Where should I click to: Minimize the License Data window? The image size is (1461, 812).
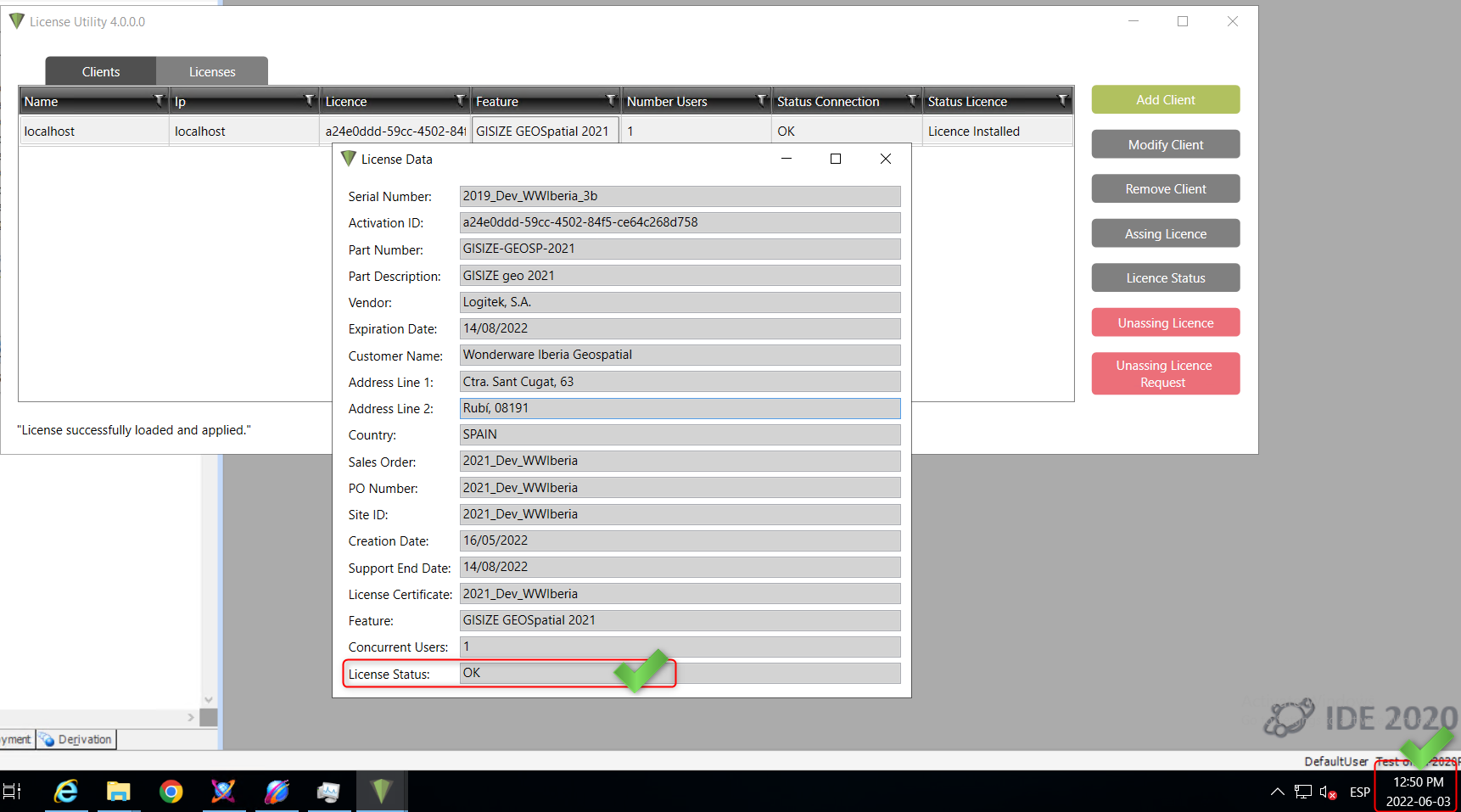(x=786, y=159)
